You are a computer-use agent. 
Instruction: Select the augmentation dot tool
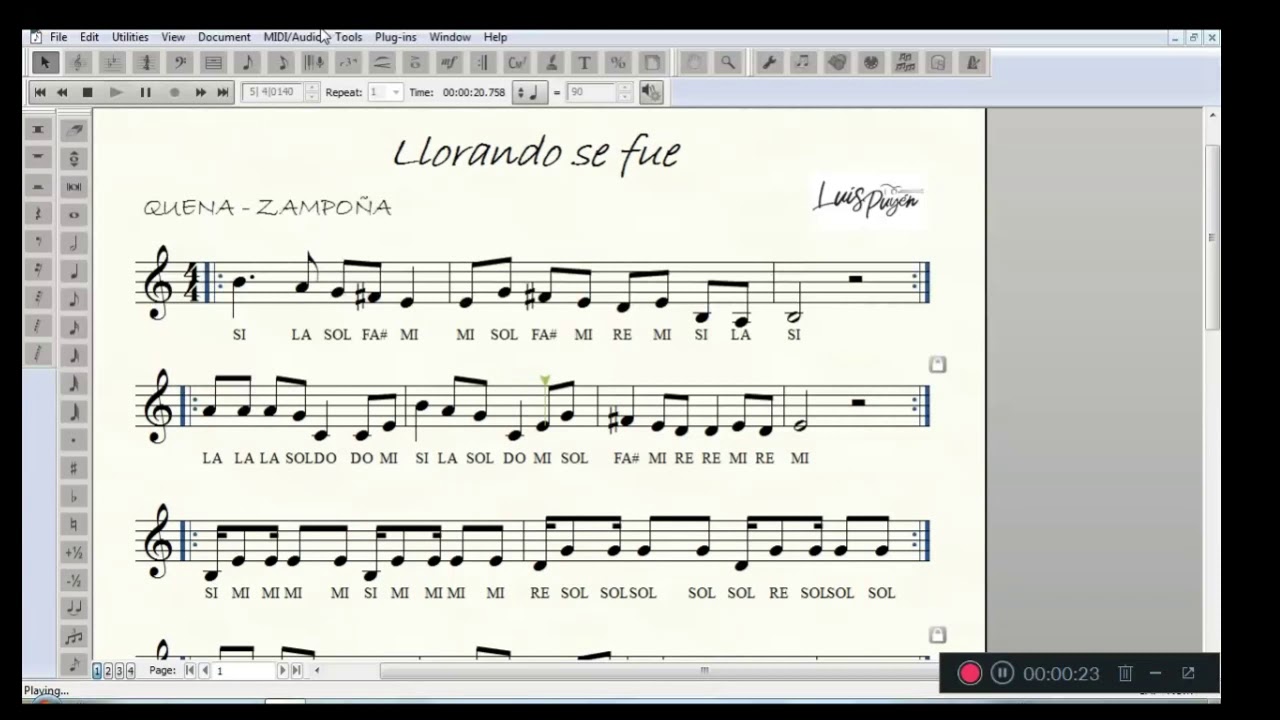click(73, 440)
